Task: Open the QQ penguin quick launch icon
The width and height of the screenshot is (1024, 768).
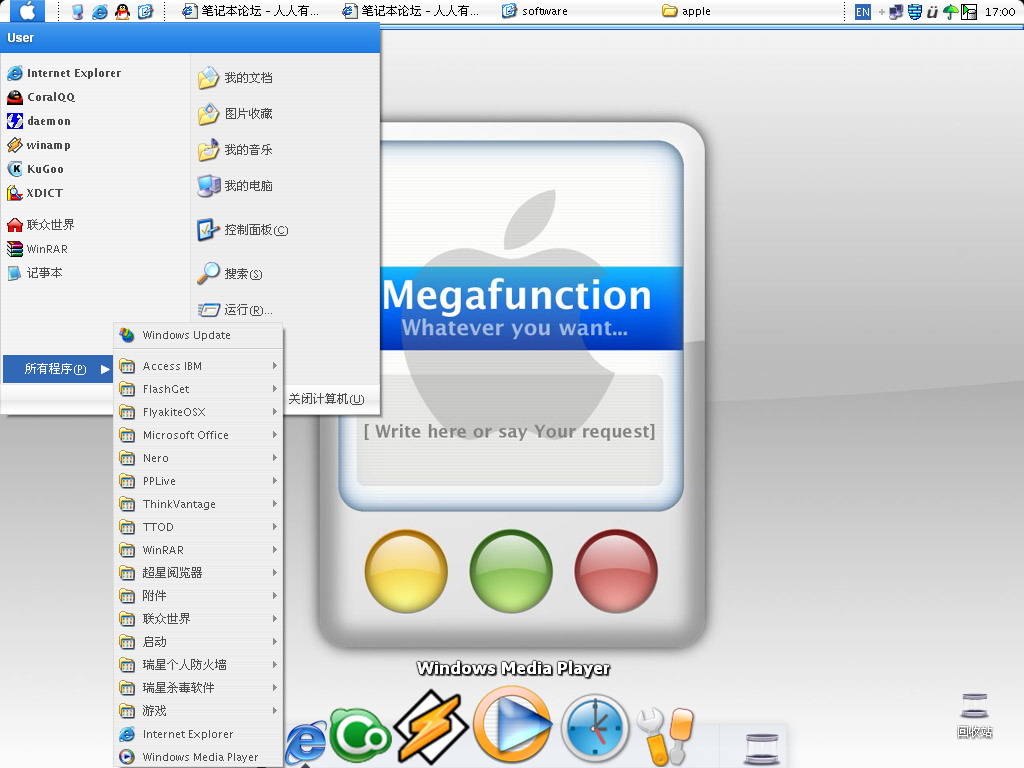Action: coord(122,11)
